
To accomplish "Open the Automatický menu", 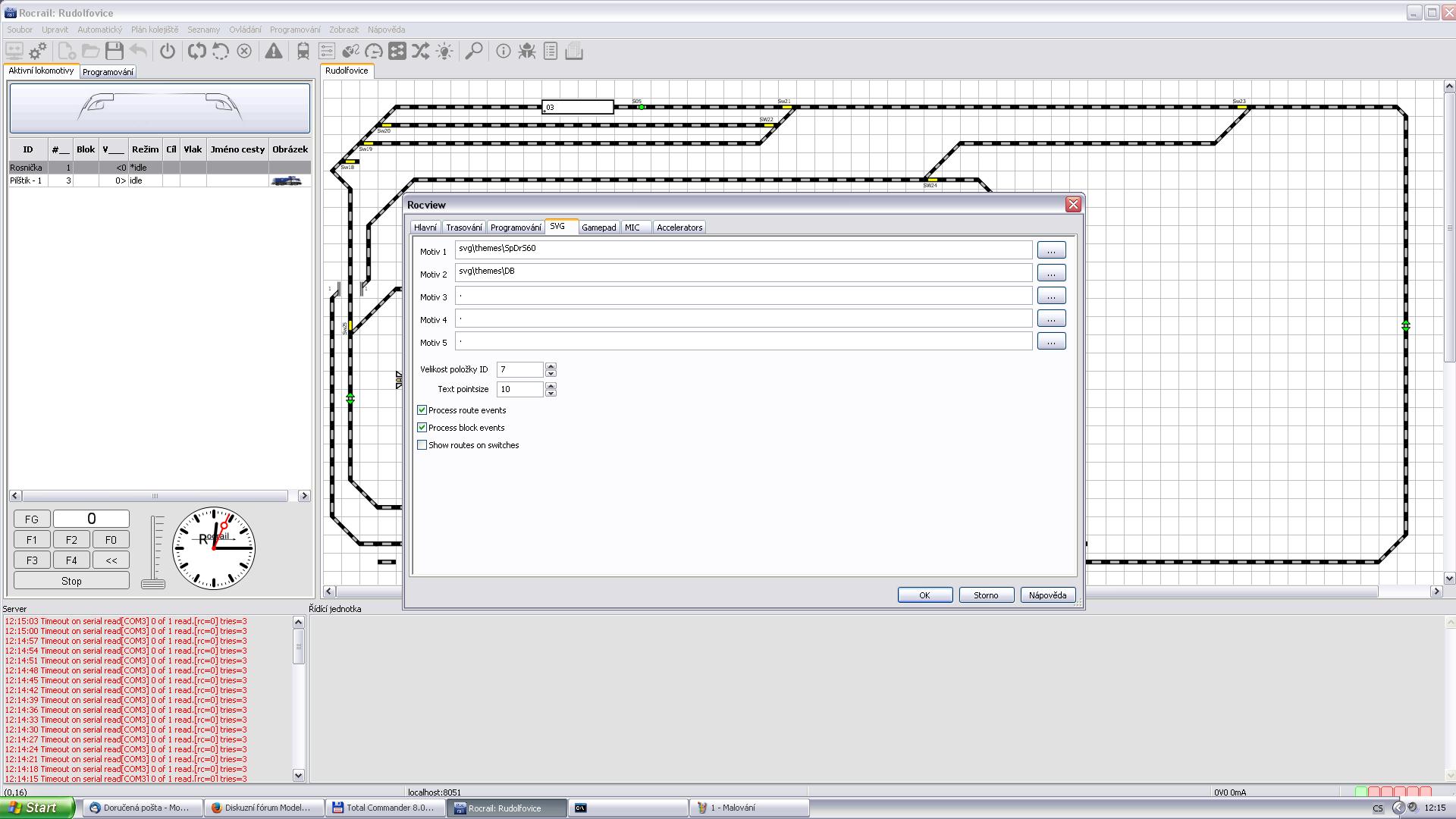I will (x=99, y=30).
